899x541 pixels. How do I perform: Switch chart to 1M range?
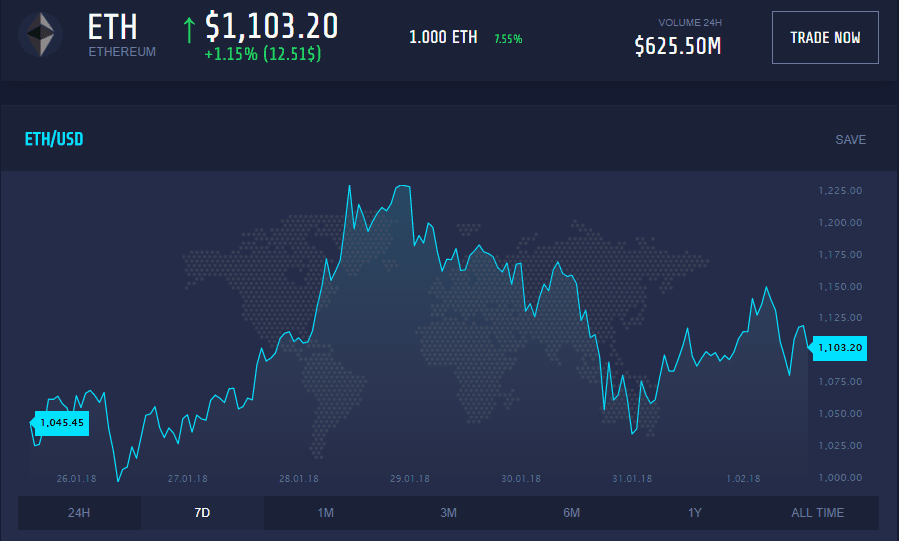tap(326, 513)
